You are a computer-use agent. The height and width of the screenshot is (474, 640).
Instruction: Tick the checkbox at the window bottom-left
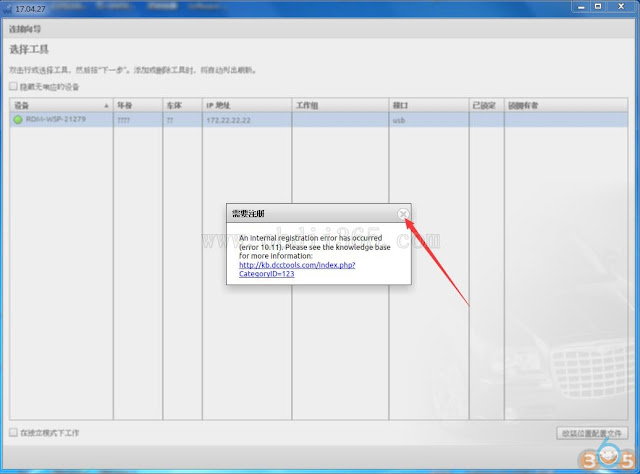[13, 432]
